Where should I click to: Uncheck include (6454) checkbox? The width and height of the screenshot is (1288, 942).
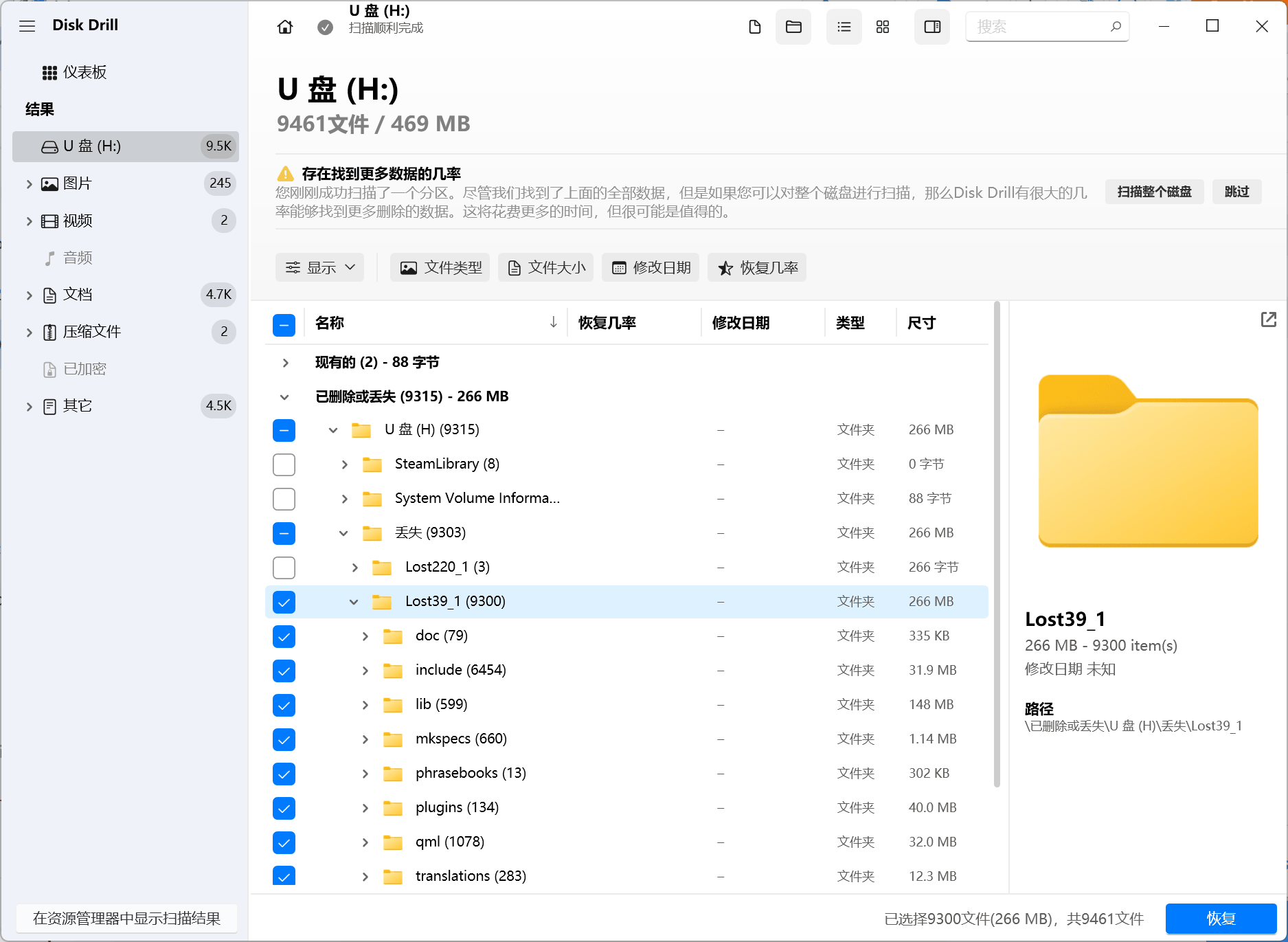point(284,671)
